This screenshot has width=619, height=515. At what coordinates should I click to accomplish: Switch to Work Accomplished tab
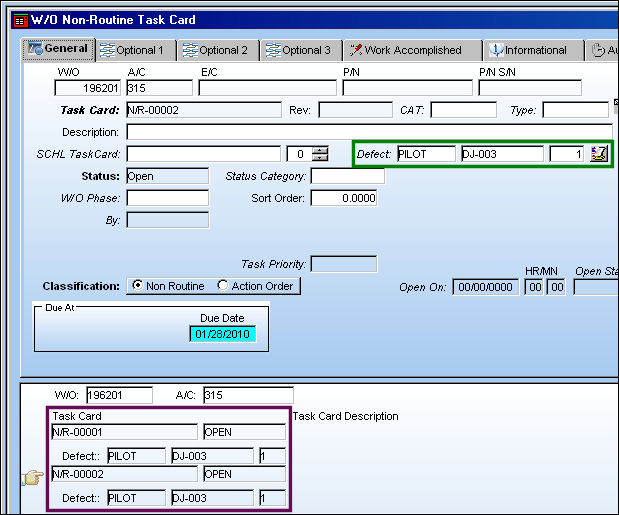coord(412,51)
